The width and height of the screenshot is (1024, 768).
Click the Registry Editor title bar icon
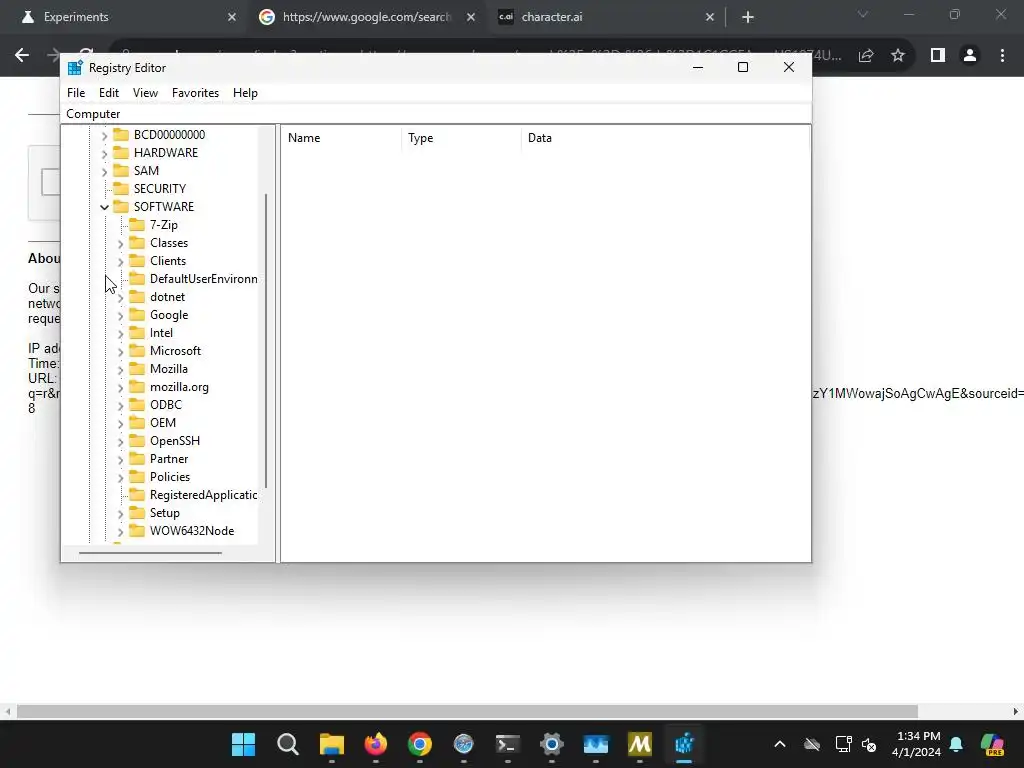click(75, 68)
